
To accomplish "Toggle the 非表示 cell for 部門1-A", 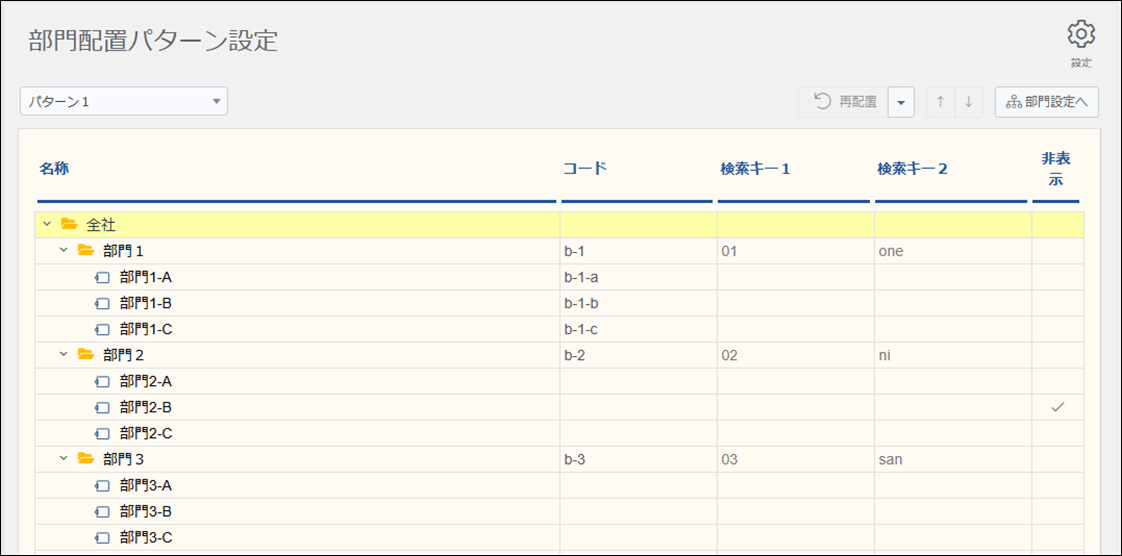I will tap(1057, 277).
